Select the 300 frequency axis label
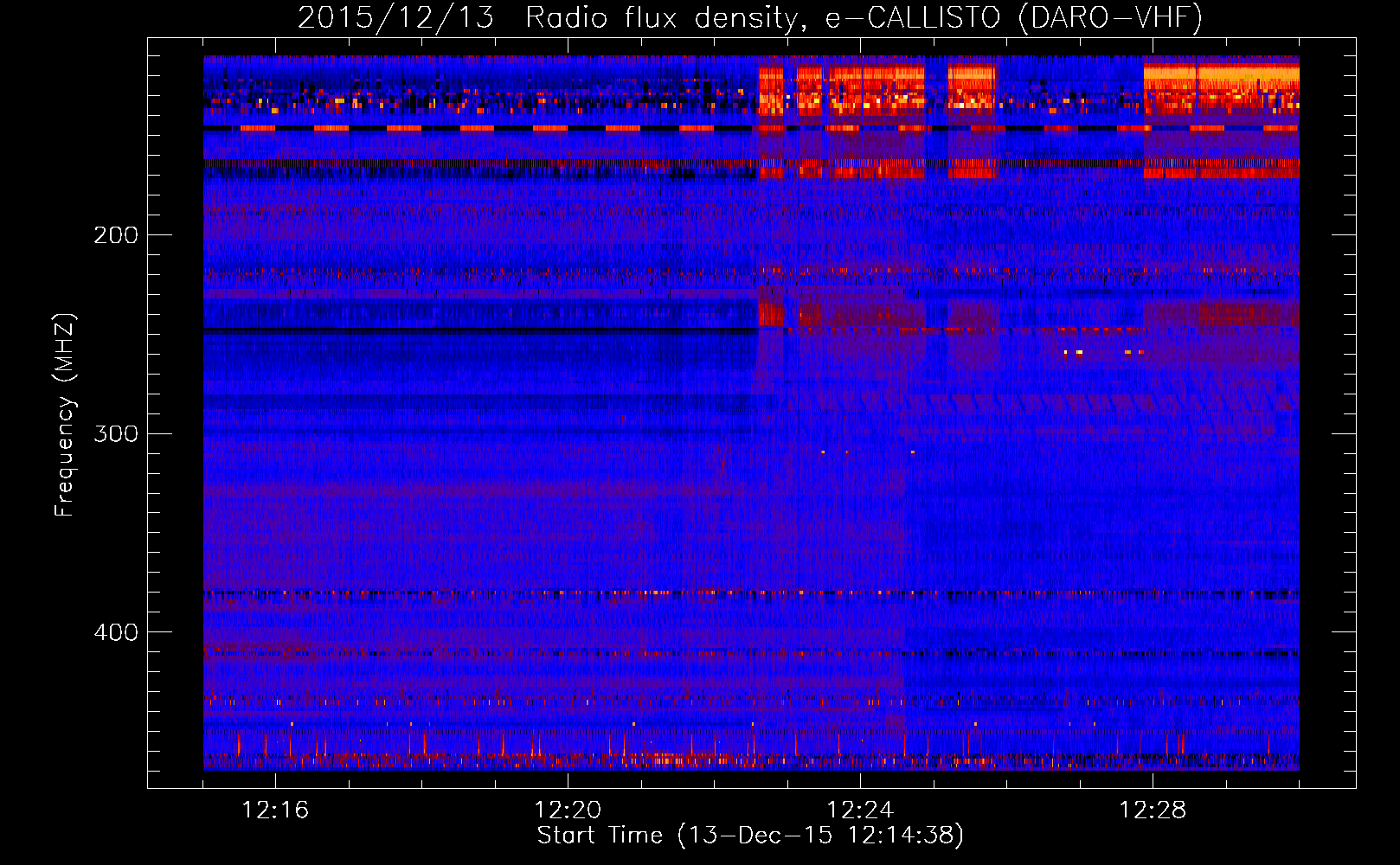 116,433
